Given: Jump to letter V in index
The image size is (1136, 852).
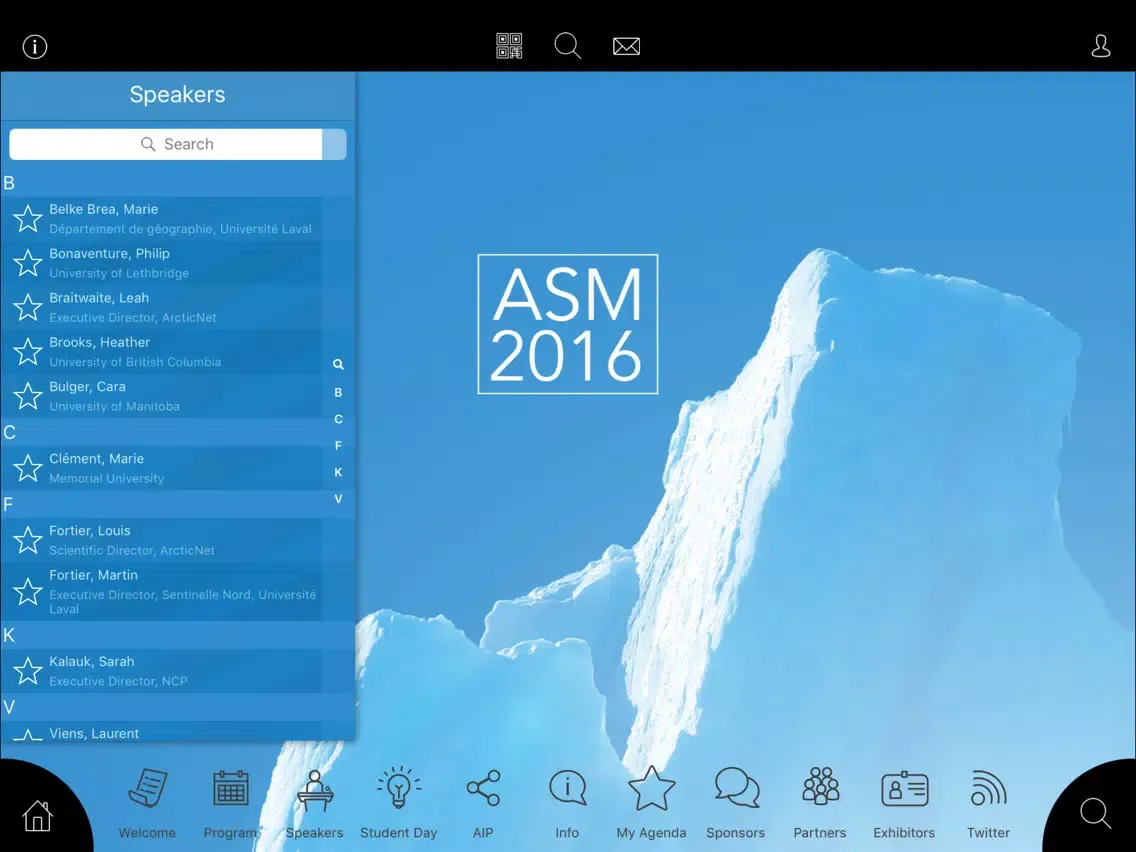Looking at the screenshot, I should click(338, 499).
